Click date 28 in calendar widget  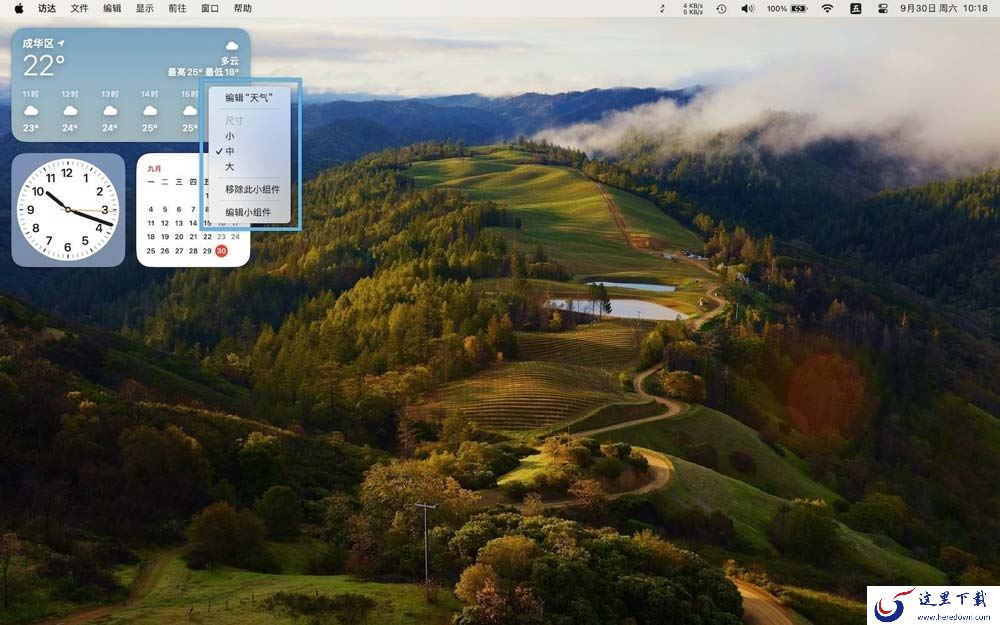pos(193,251)
